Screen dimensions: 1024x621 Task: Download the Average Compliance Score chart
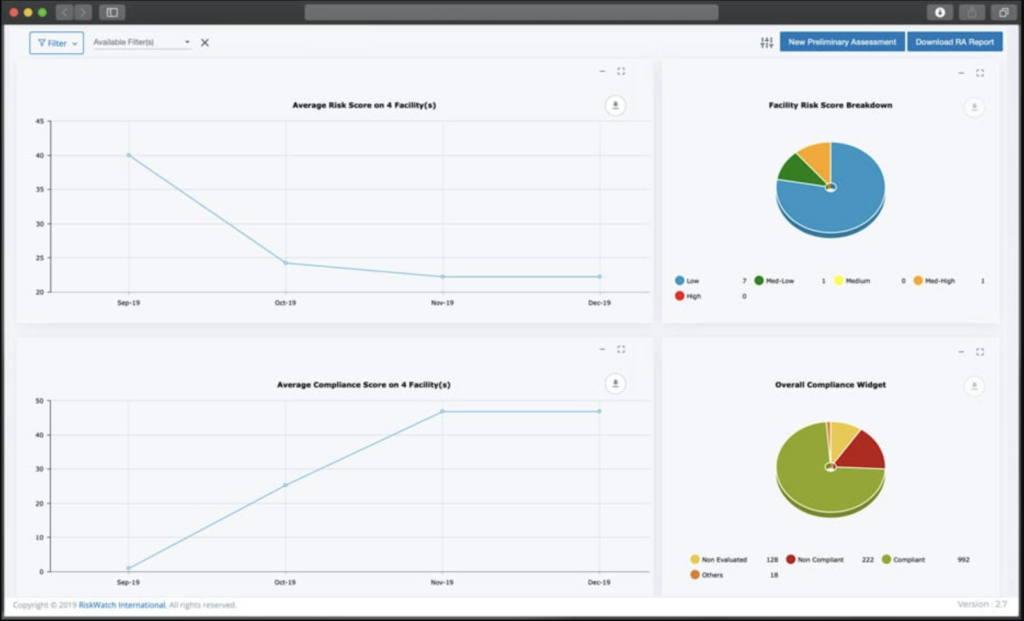click(615, 384)
